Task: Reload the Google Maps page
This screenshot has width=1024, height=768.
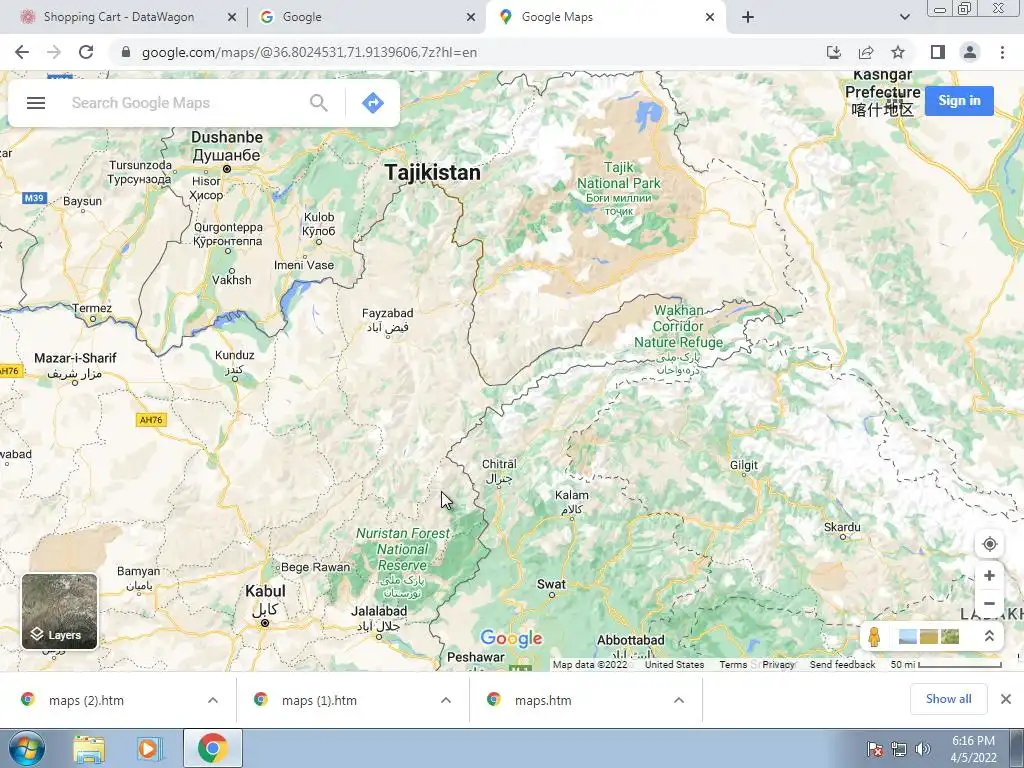Action: pos(86,52)
